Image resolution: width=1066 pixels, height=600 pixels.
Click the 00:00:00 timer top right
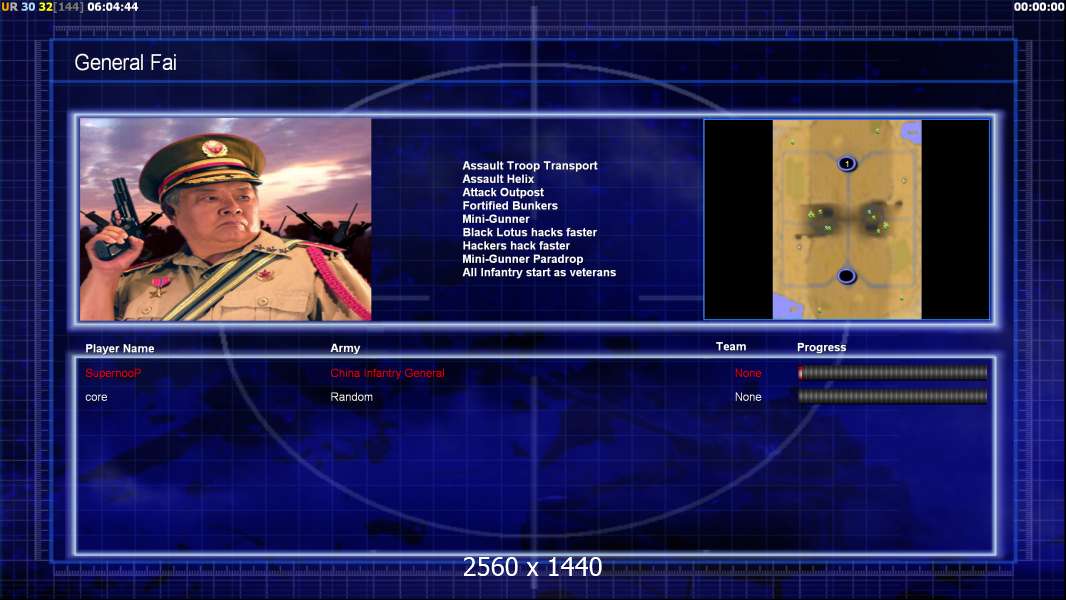click(1039, 7)
